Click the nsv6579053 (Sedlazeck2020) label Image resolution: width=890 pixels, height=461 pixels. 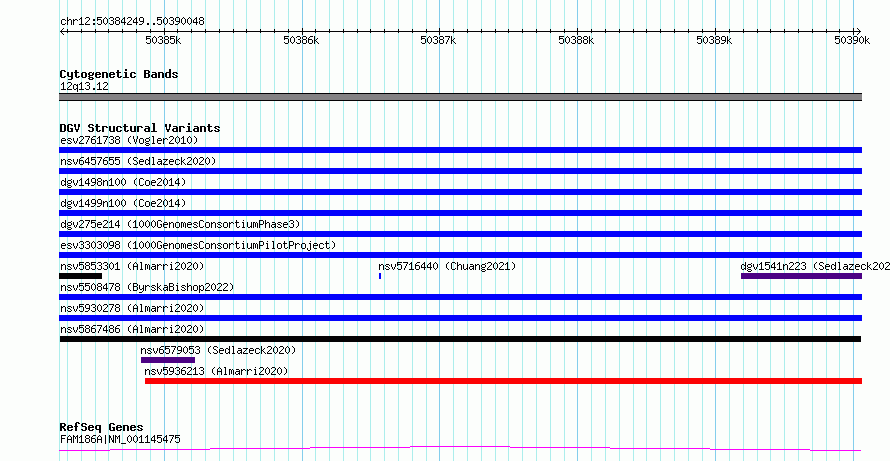click(219, 350)
